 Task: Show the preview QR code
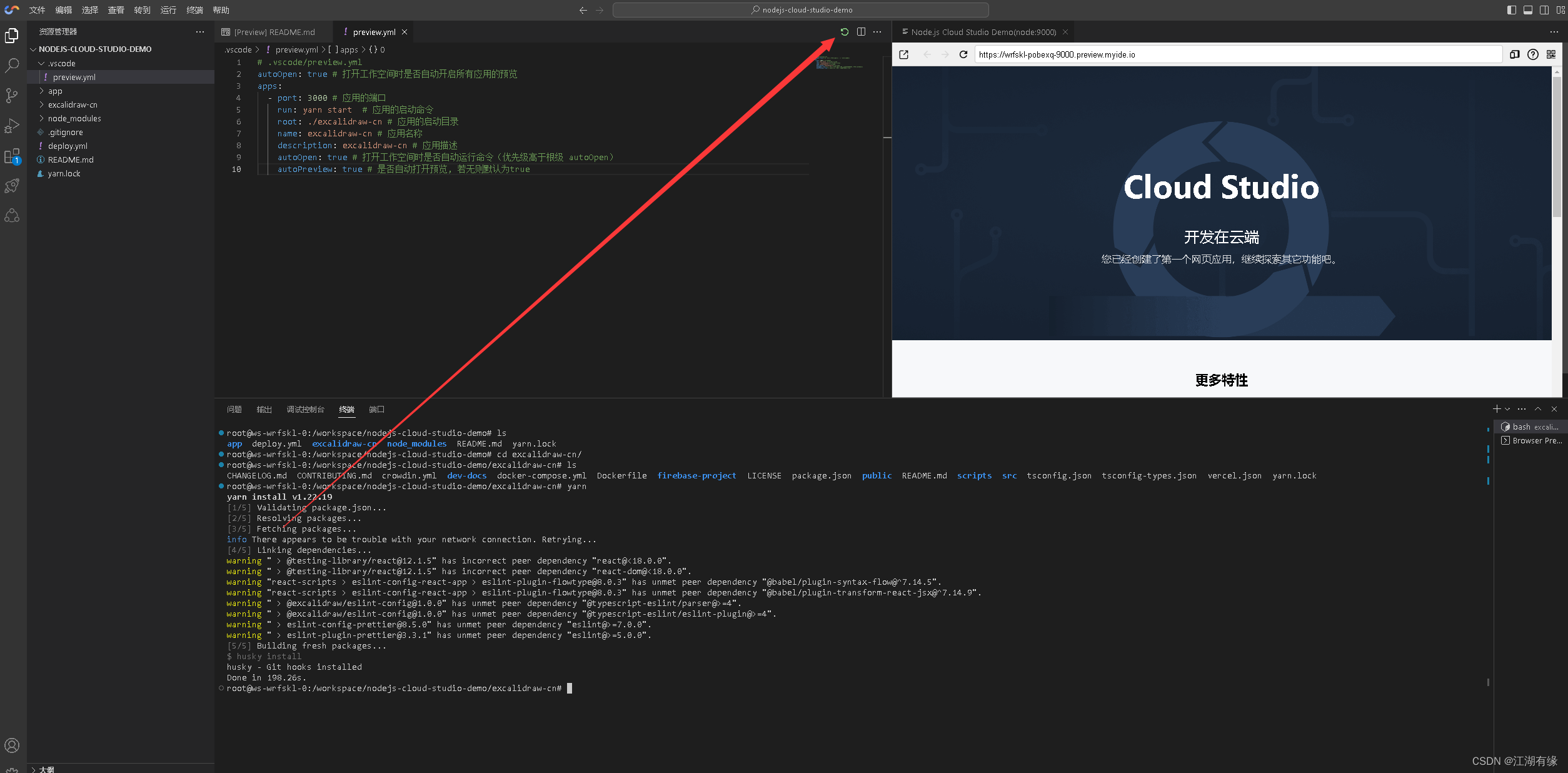(1550, 54)
